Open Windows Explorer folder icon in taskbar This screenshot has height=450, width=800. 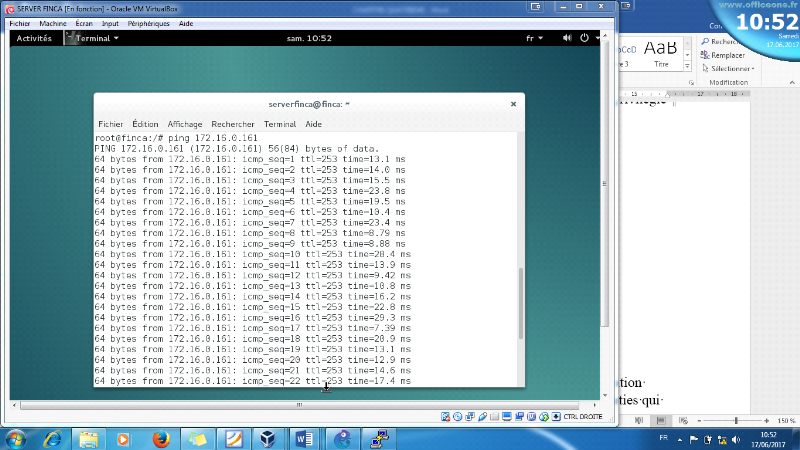(x=89, y=438)
